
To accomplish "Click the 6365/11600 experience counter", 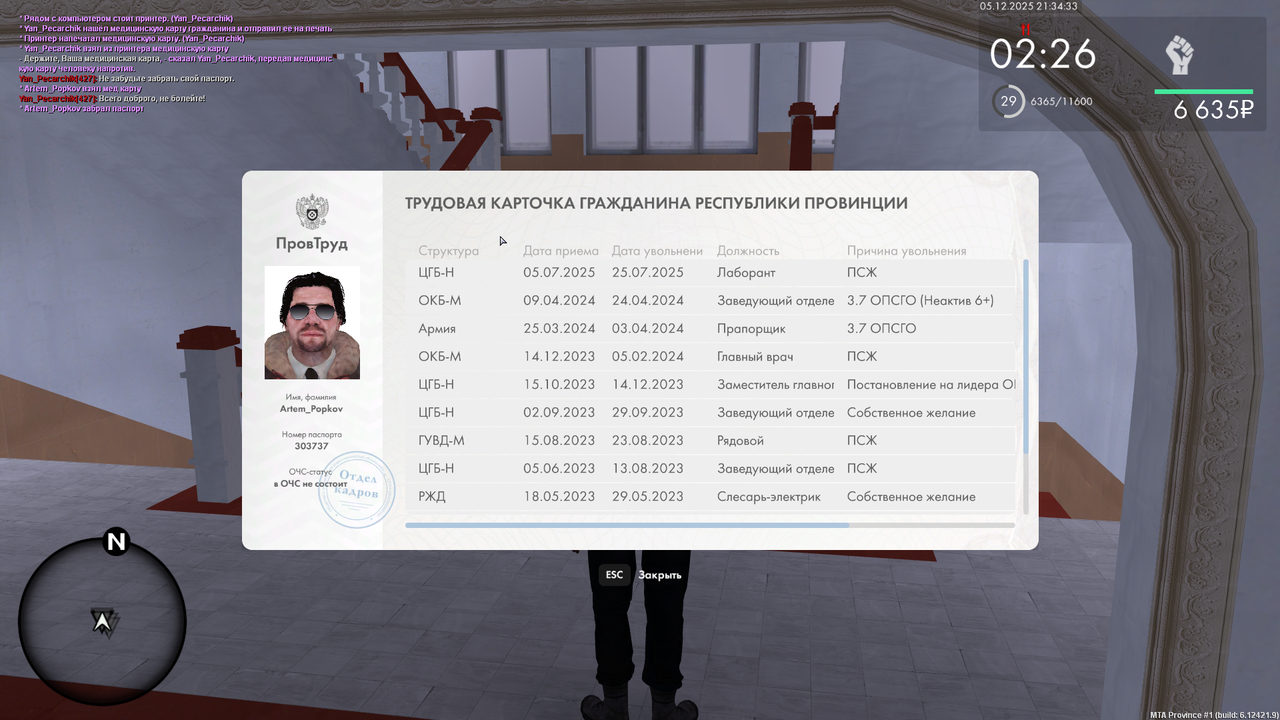I will tap(1061, 101).
